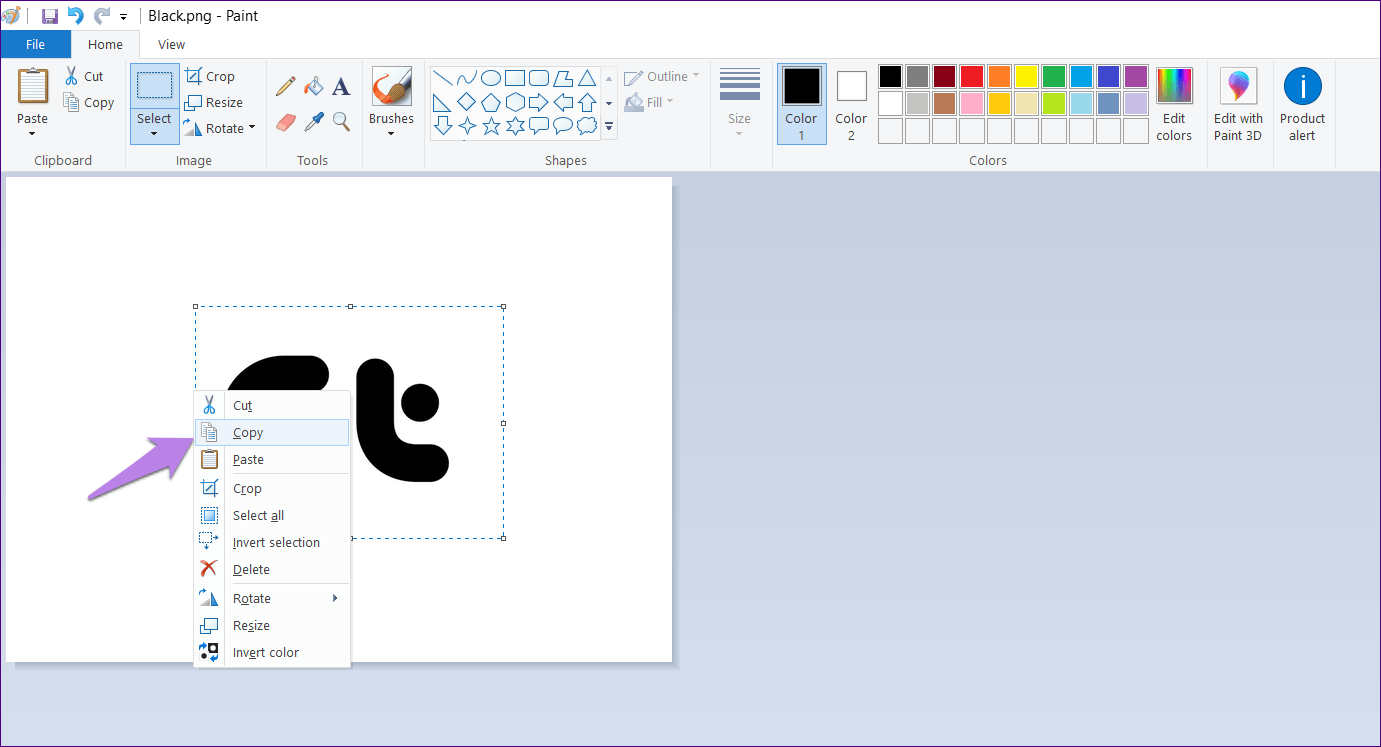Select the five-point star shape
The height and width of the screenshot is (747, 1381).
point(491,126)
